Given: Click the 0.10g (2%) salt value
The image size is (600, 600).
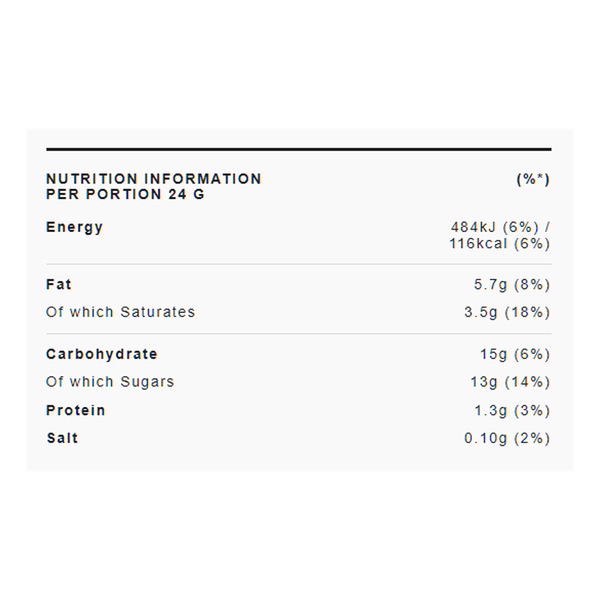Looking at the screenshot, I should click(x=505, y=438).
